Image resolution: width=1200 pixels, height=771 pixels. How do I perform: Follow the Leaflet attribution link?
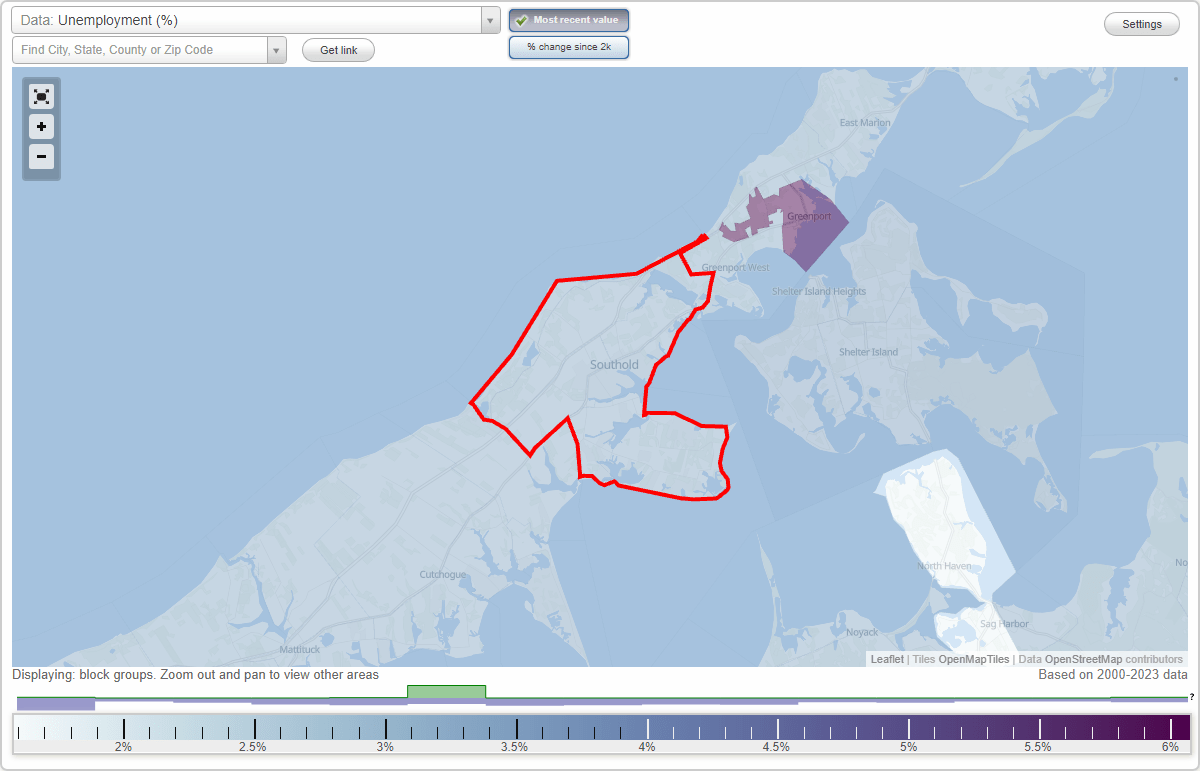pos(887,659)
